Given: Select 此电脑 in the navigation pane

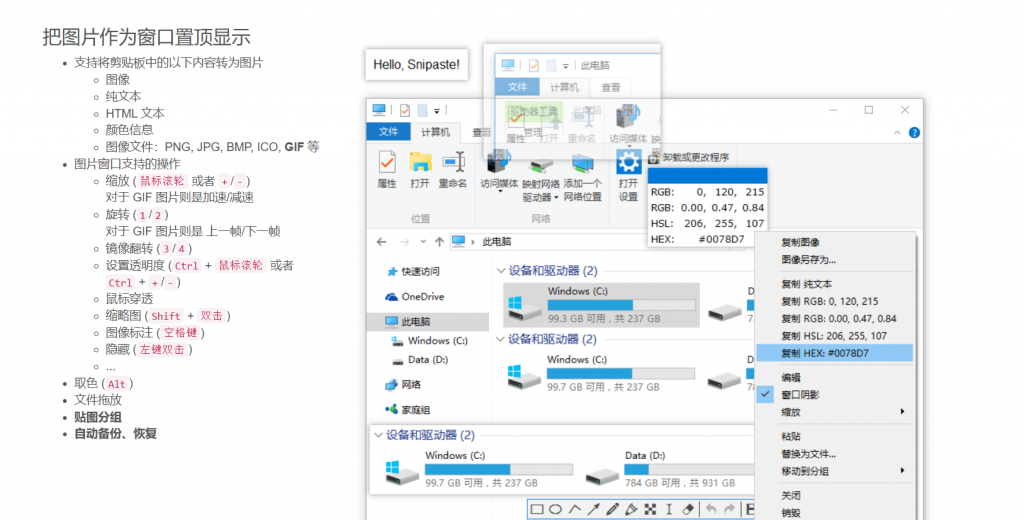Looking at the screenshot, I should coord(429,321).
